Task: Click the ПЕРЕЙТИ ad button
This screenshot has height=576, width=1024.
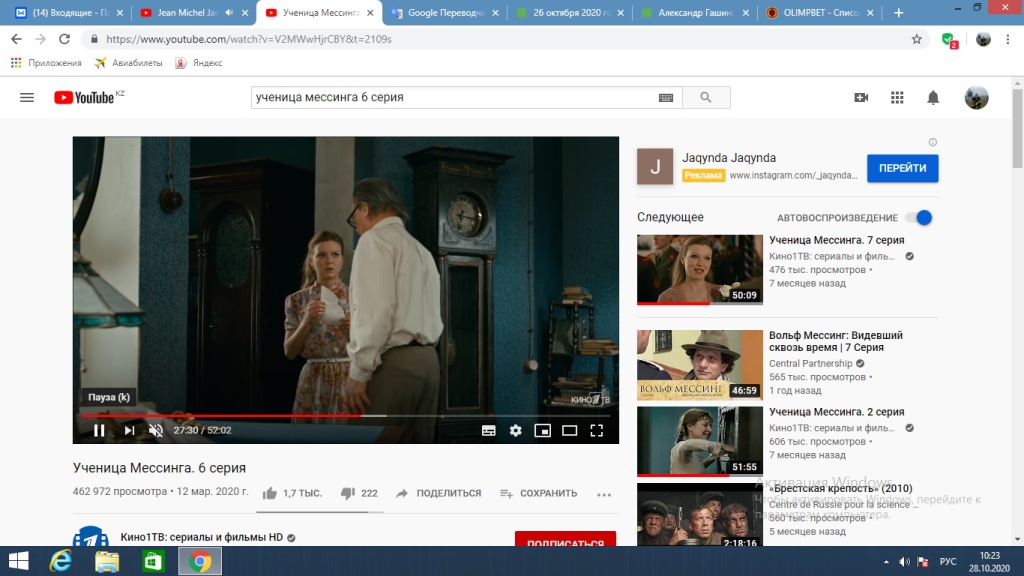Action: [903, 168]
